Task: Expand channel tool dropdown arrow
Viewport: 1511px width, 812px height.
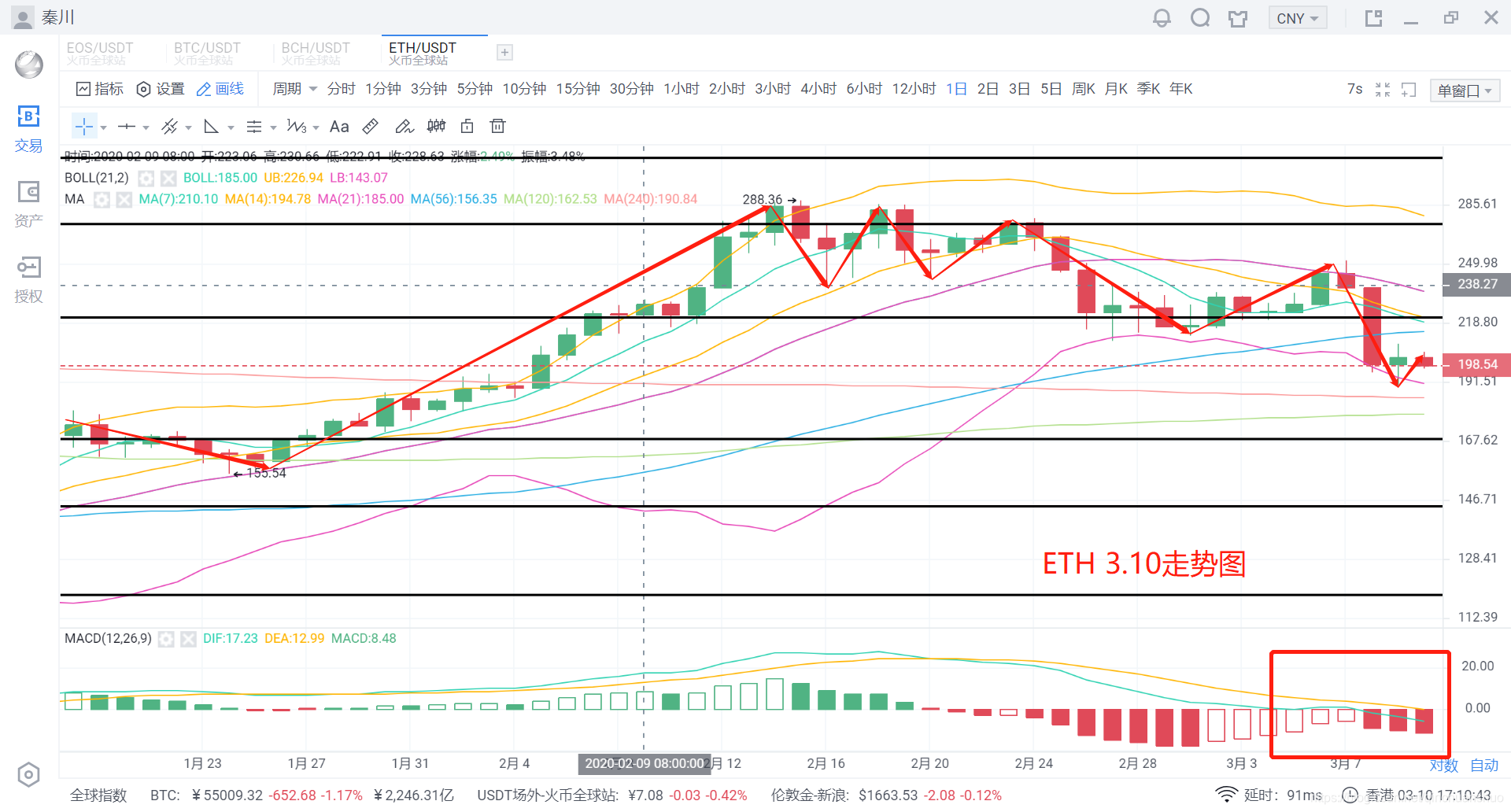Action: pyautogui.click(x=188, y=127)
